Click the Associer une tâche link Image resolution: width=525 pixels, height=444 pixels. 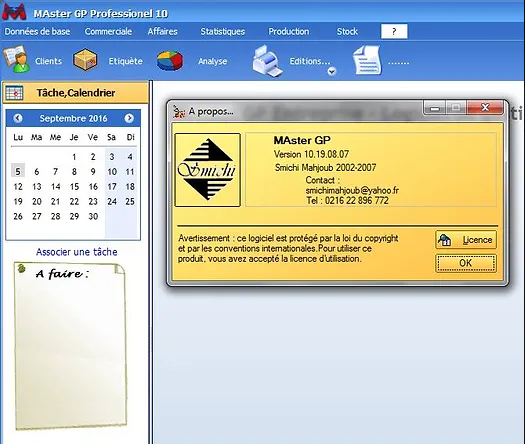pos(77,252)
